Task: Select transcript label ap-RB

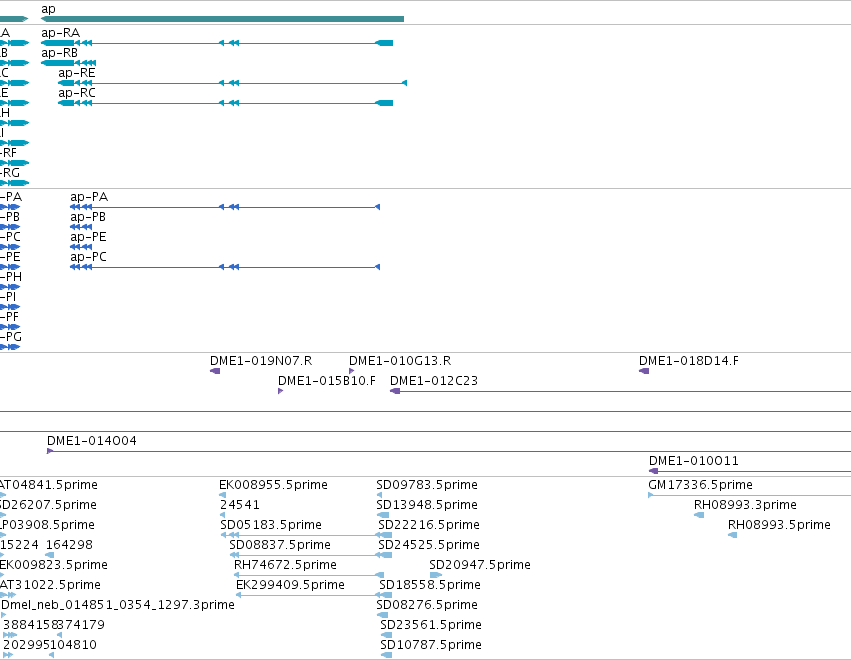Action: 59,53
